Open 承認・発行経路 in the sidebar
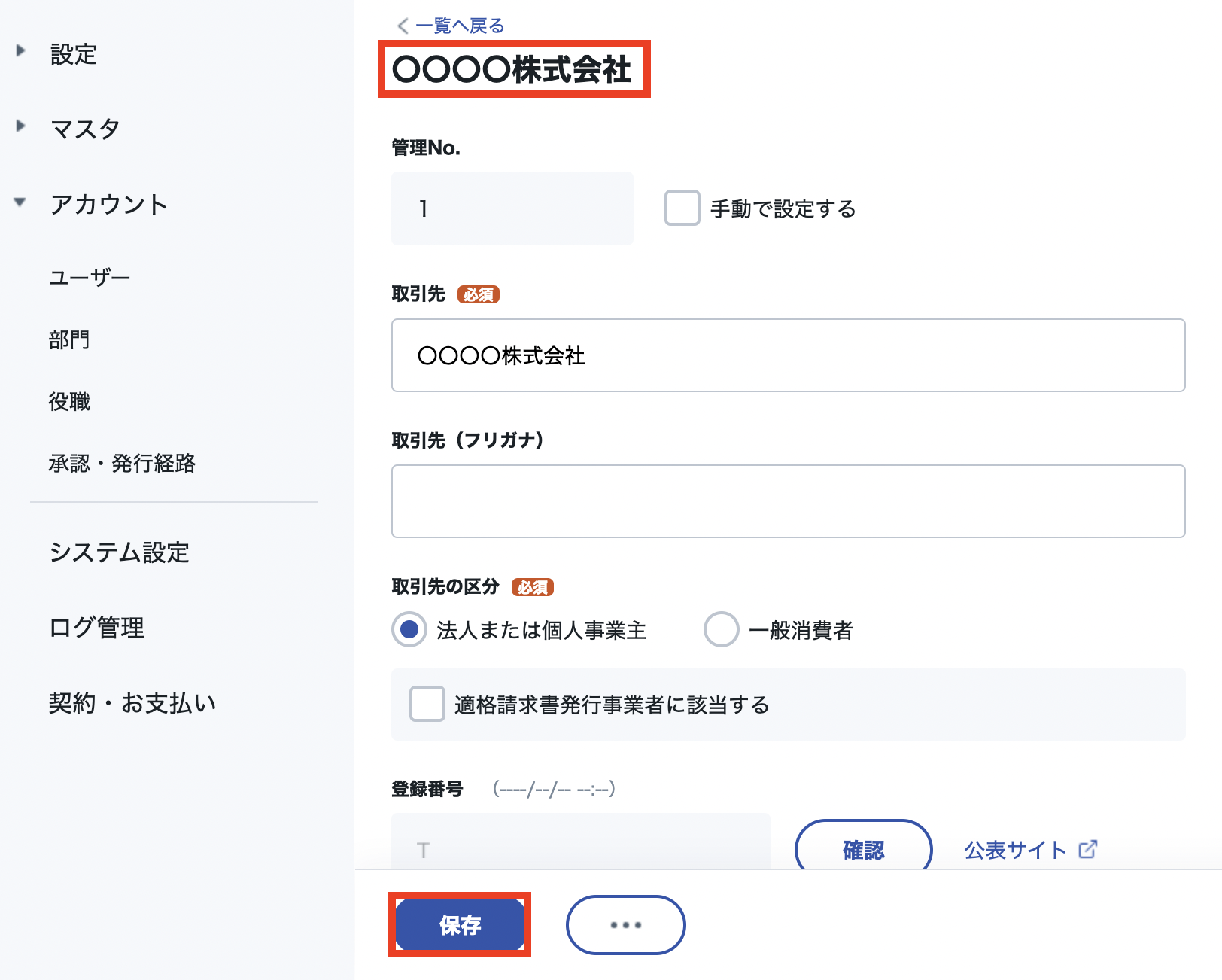Screen dimensions: 1222x980 click(122, 463)
